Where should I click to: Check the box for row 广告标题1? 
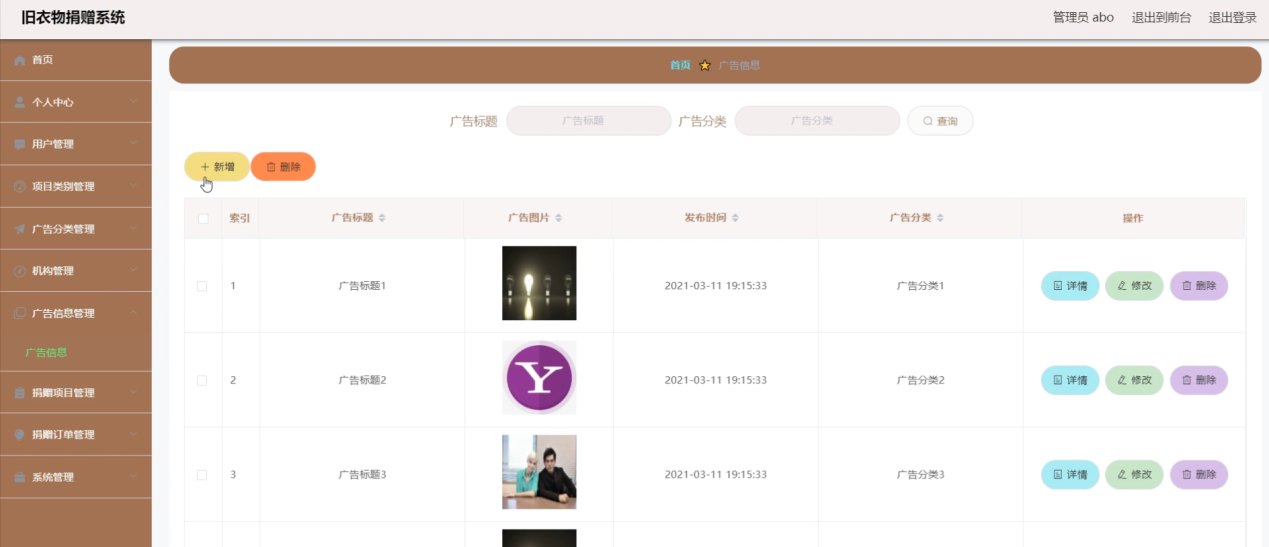pos(202,286)
